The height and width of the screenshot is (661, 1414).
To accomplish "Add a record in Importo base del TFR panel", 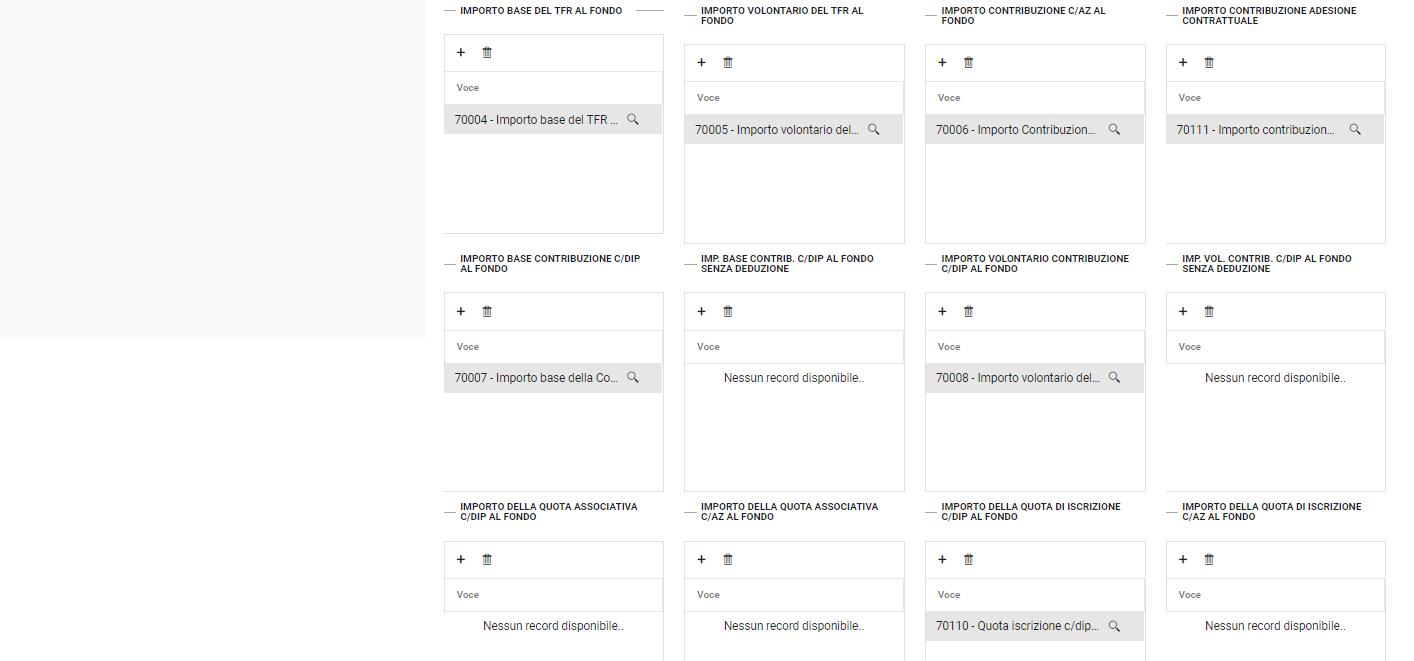I will click(x=461, y=53).
